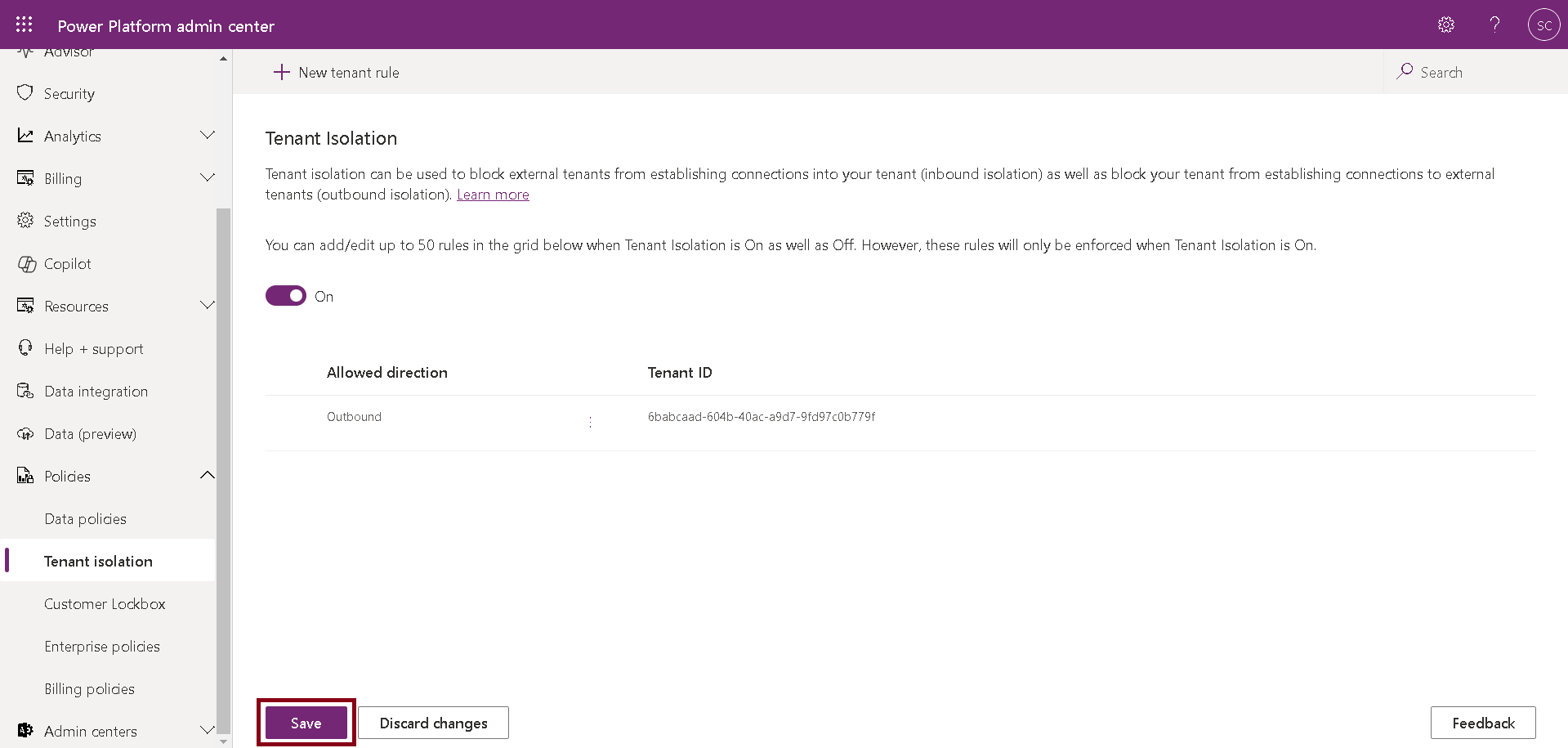Collapse the Policies section chevron
Viewport: 1568px width, 748px height.
point(208,475)
